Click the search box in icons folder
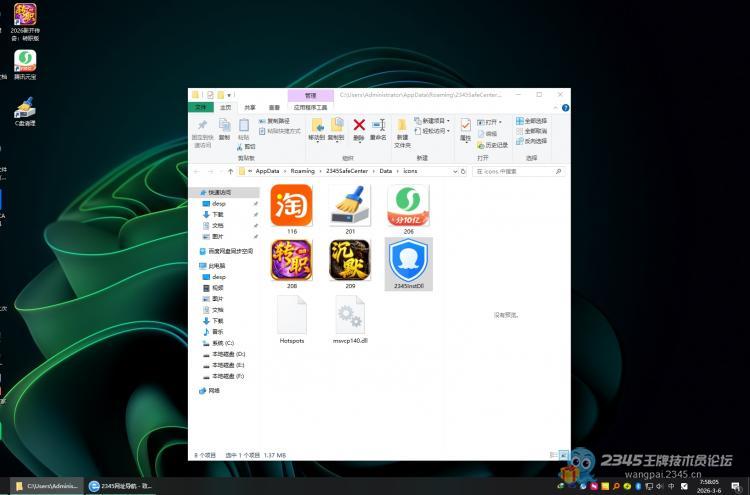This screenshot has height=495, width=750. click(520, 171)
